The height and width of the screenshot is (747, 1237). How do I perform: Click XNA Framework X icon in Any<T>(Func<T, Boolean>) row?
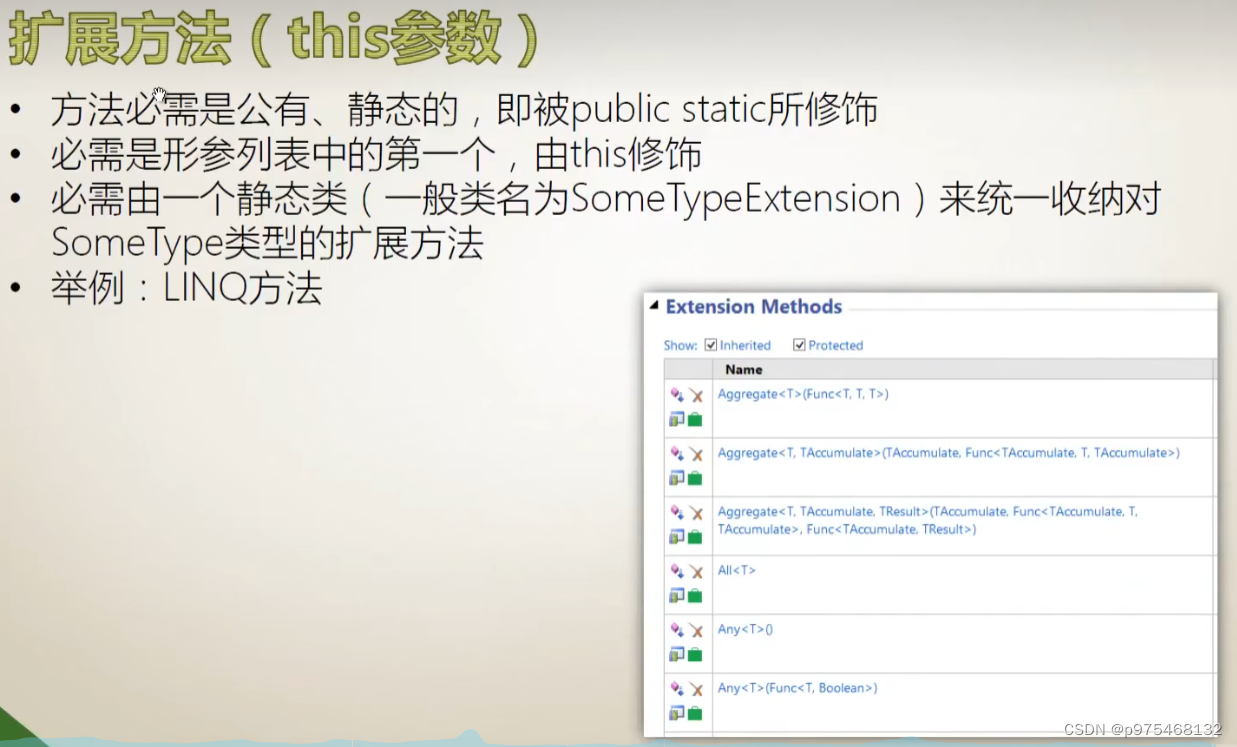click(x=696, y=690)
